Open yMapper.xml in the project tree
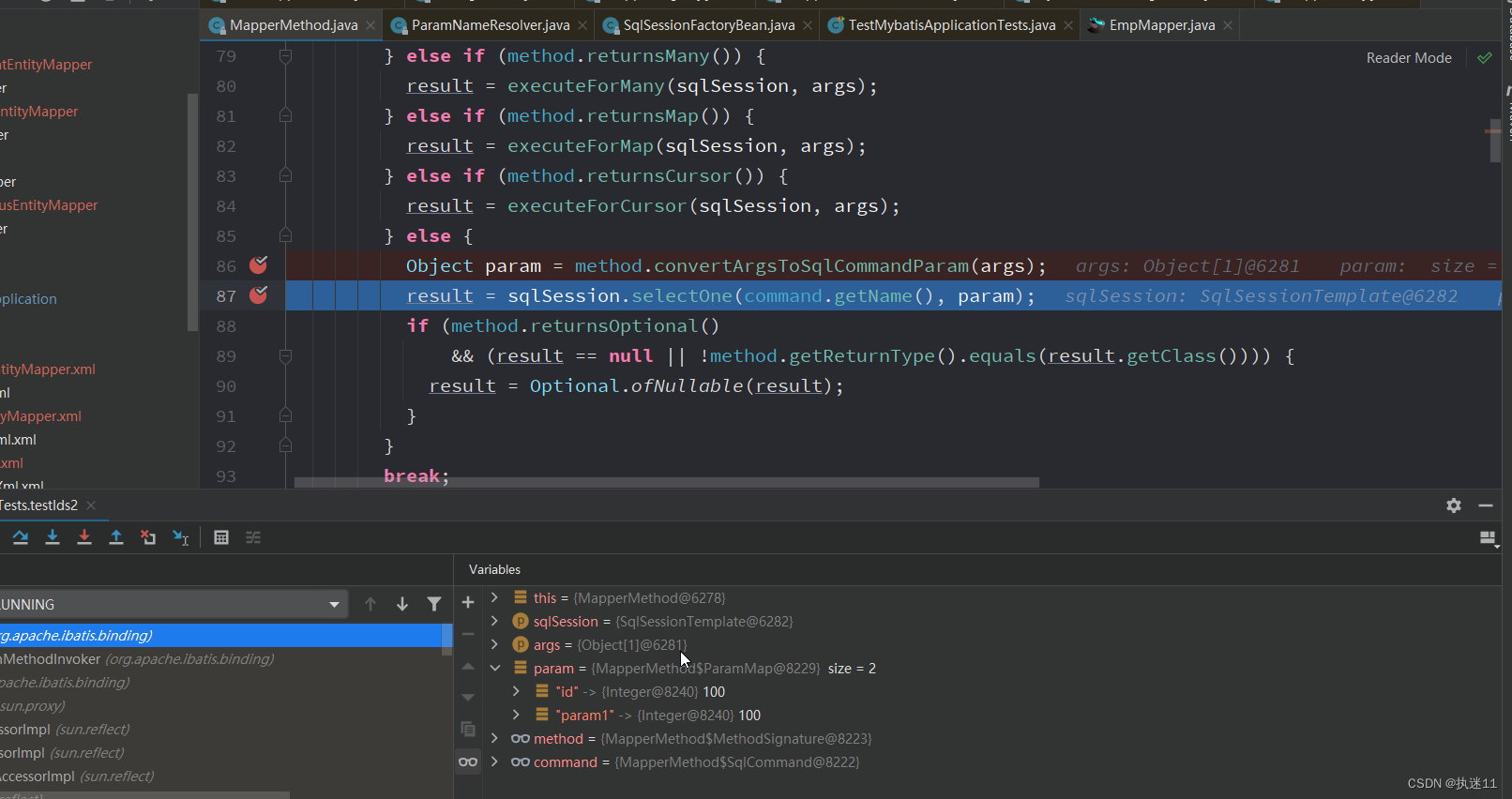 coord(41,416)
